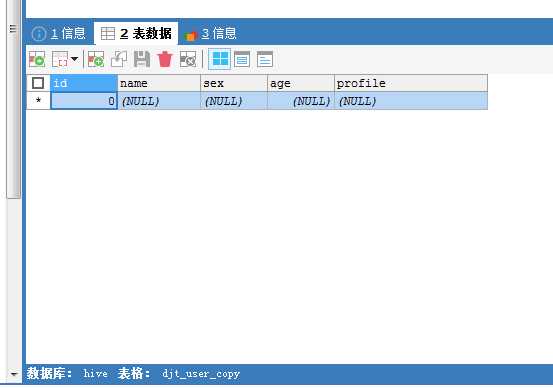Select the id cell containing 0

(x=84, y=101)
